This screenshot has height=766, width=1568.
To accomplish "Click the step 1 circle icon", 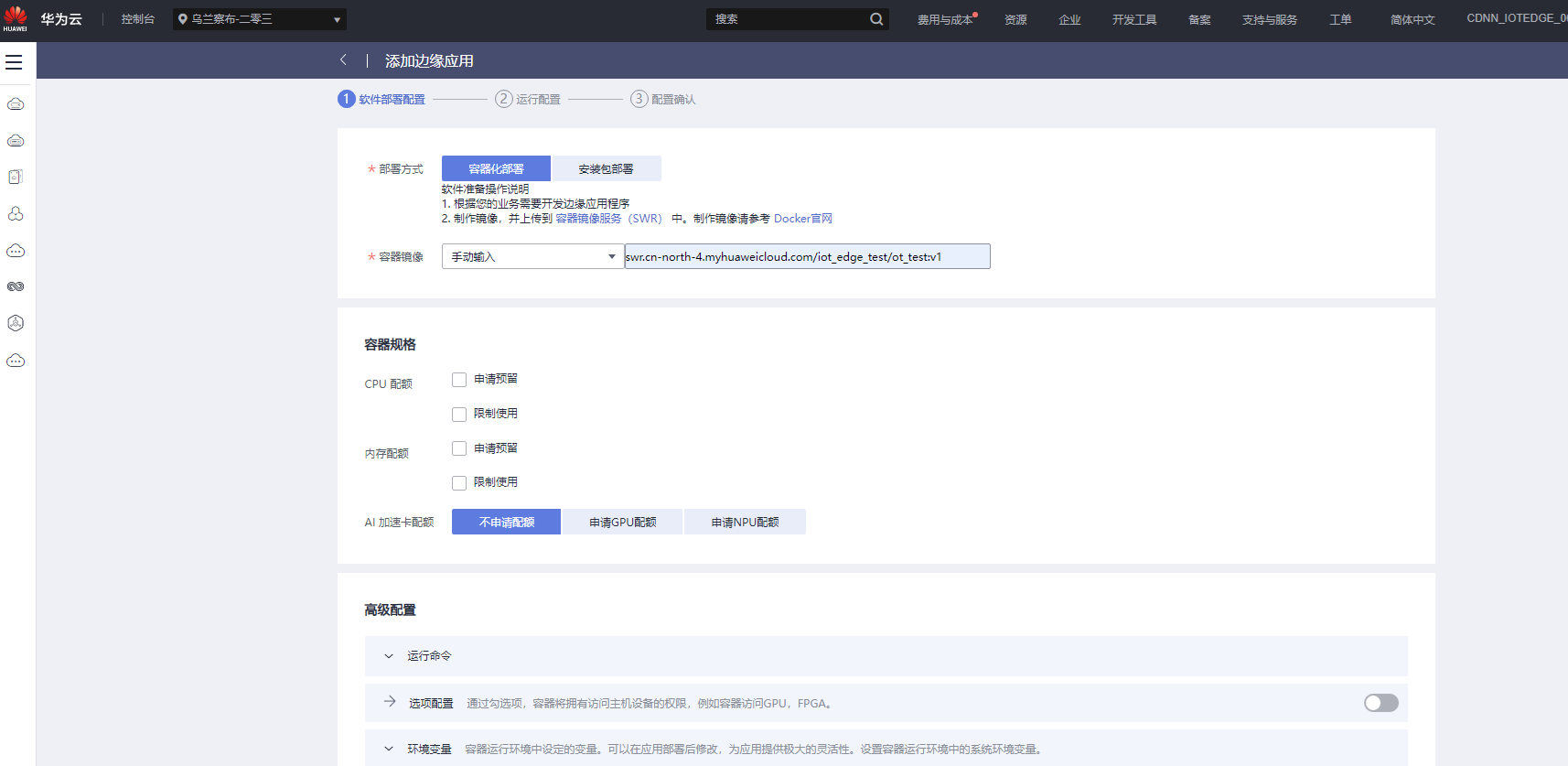I will tap(346, 99).
